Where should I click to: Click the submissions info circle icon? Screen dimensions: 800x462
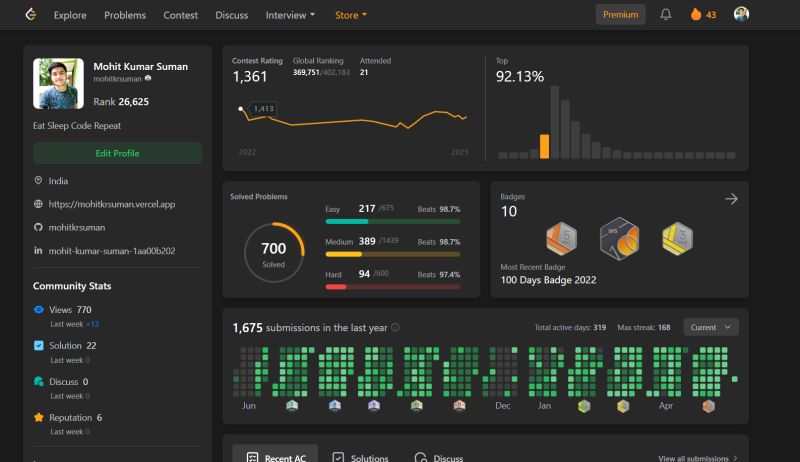(x=395, y=327)
